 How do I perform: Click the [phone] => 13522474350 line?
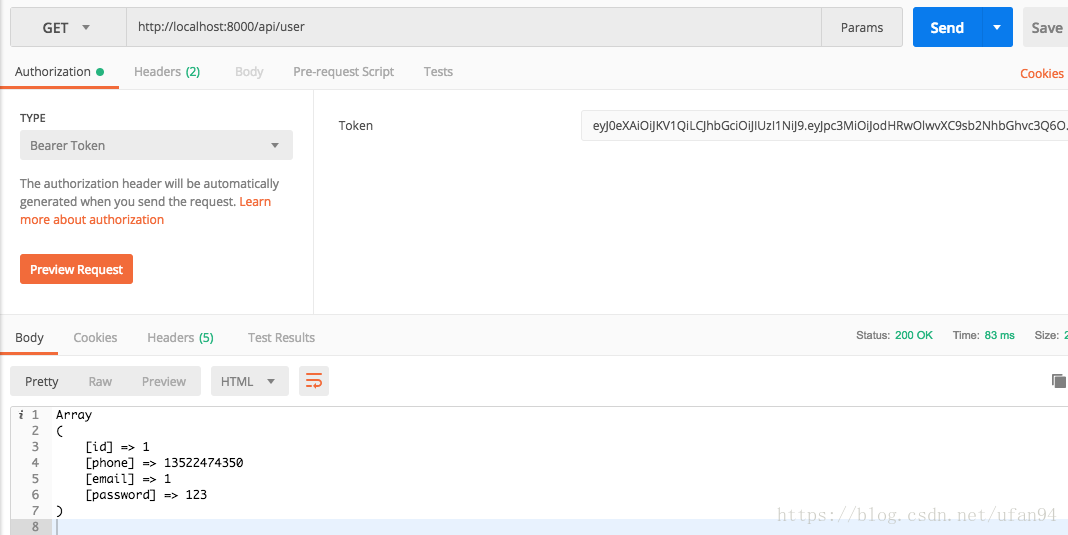point(164,463)
